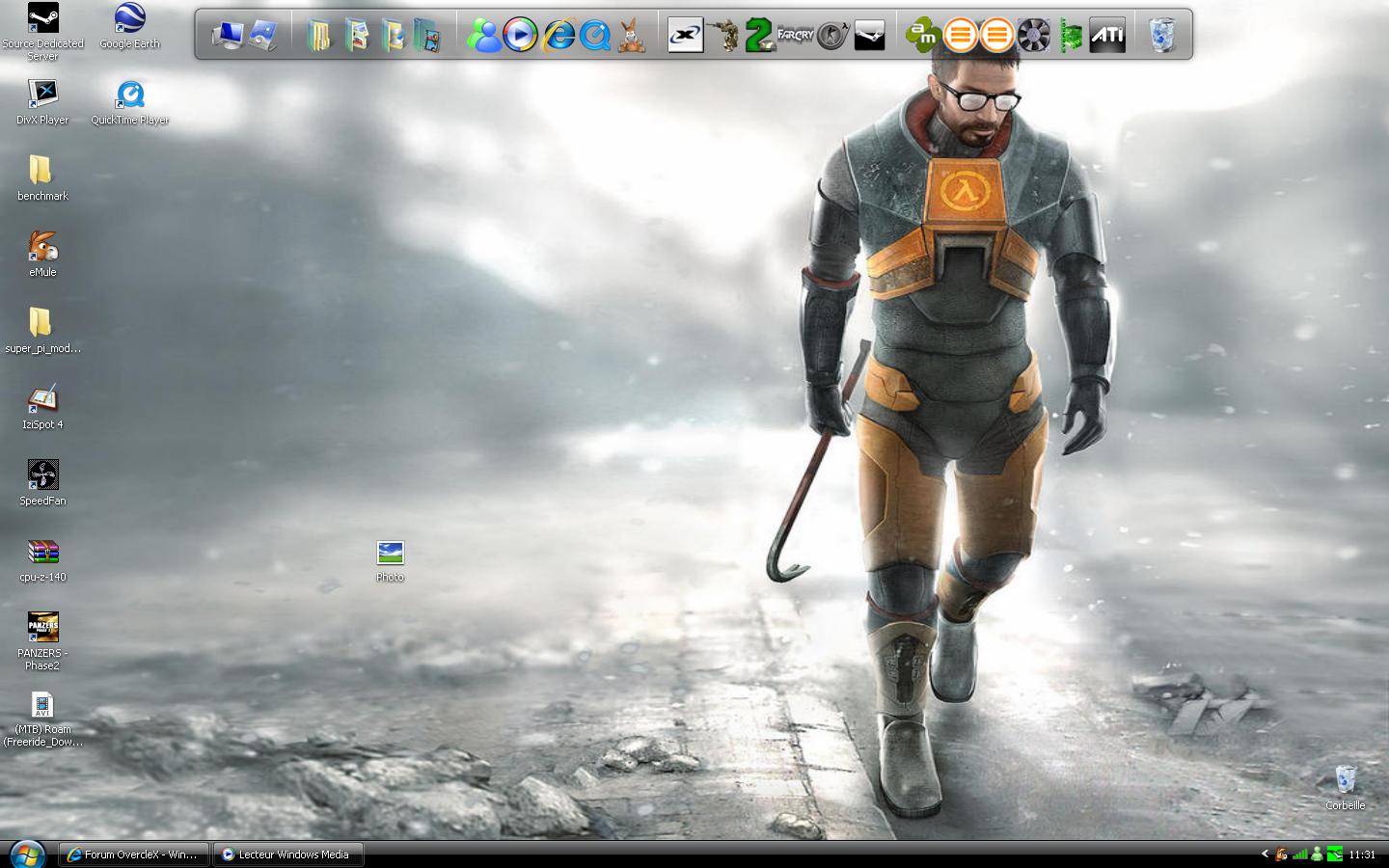Select the super_pi_mod folder on the desktop

42,331
